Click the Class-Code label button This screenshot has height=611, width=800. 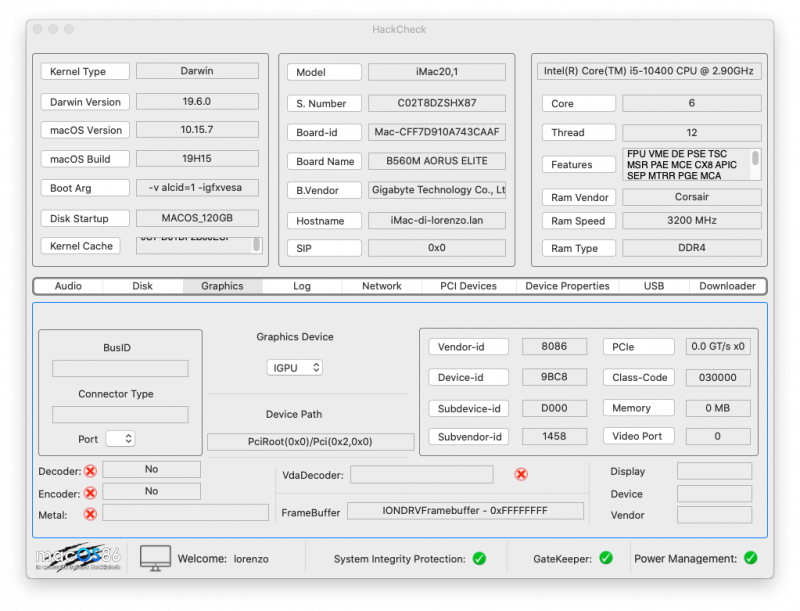(x=639, y=377)
